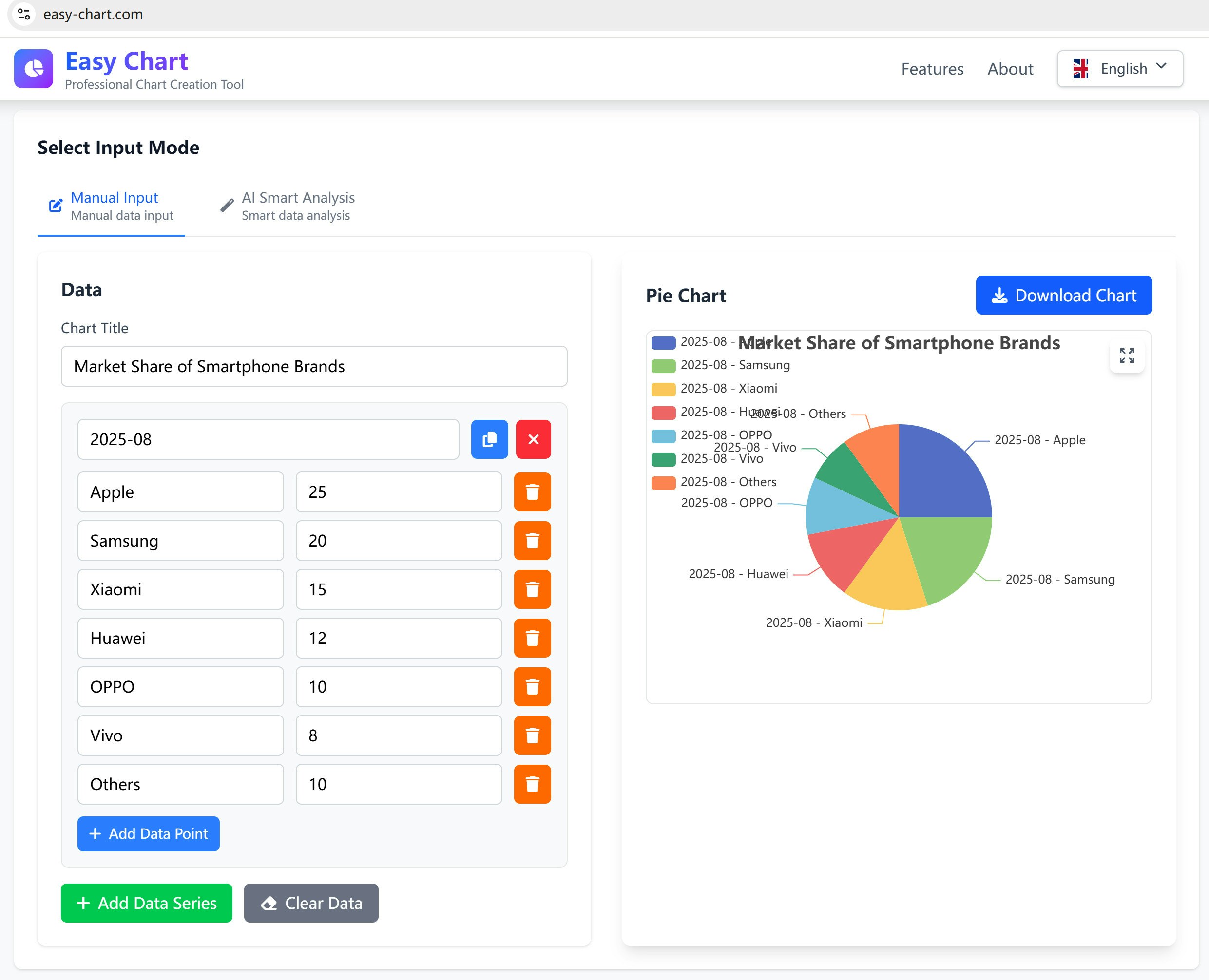Download the pie chart

(1064, 295)
